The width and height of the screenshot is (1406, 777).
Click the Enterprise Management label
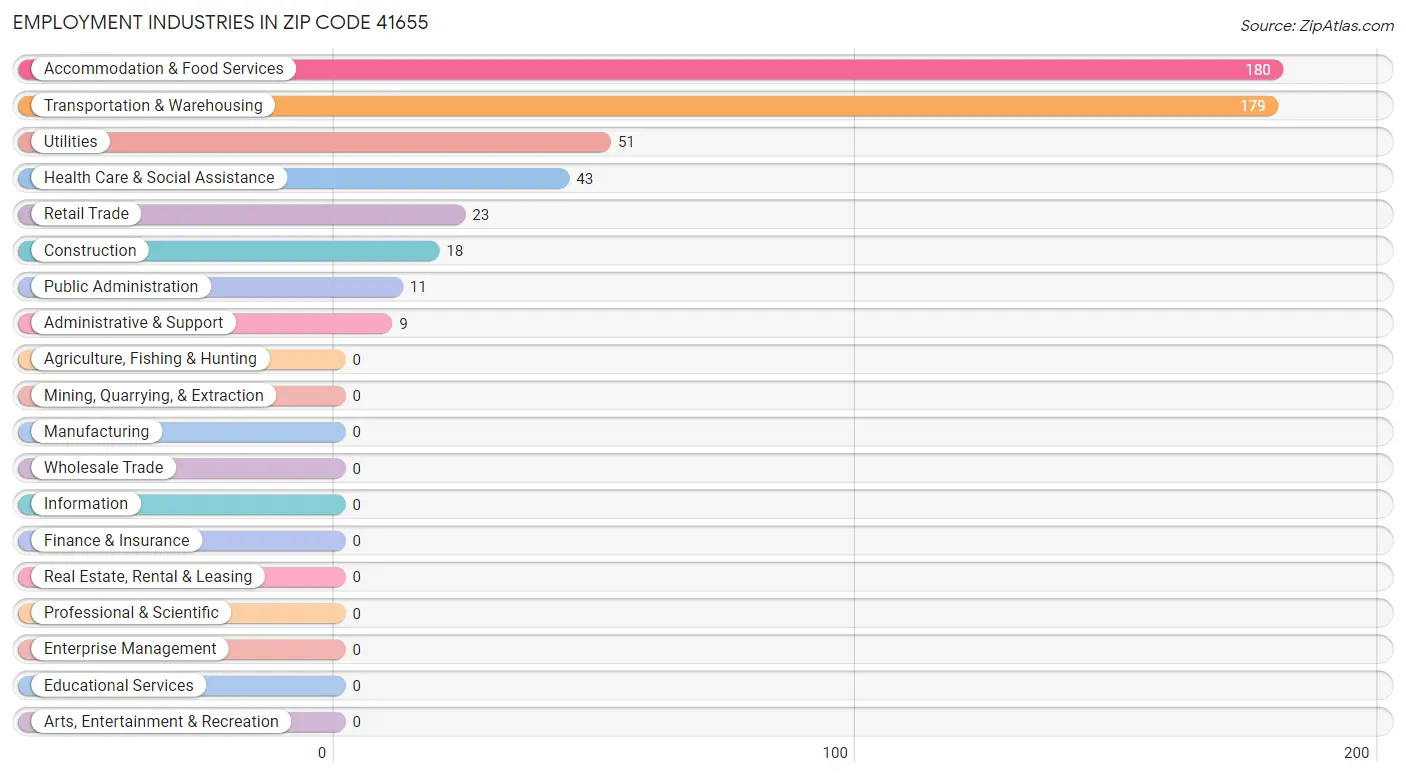[130, 648]
